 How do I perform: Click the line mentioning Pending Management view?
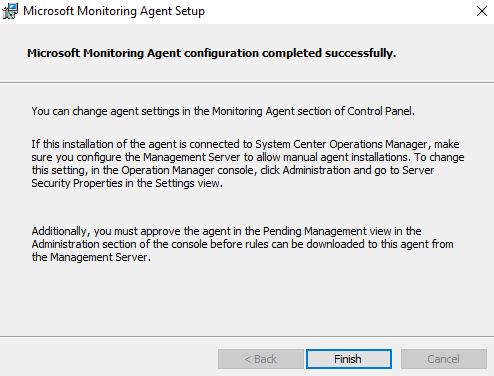[x=226, y=231]
